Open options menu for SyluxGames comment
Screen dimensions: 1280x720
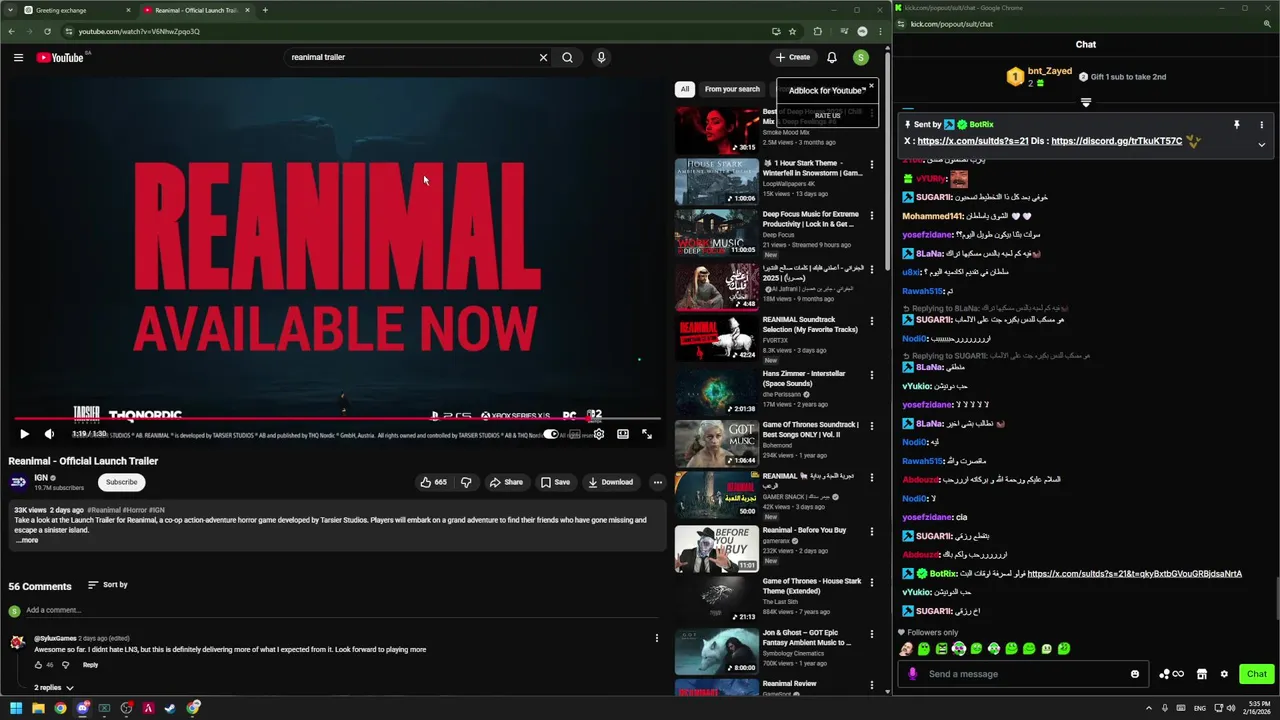tap(657, 638)
